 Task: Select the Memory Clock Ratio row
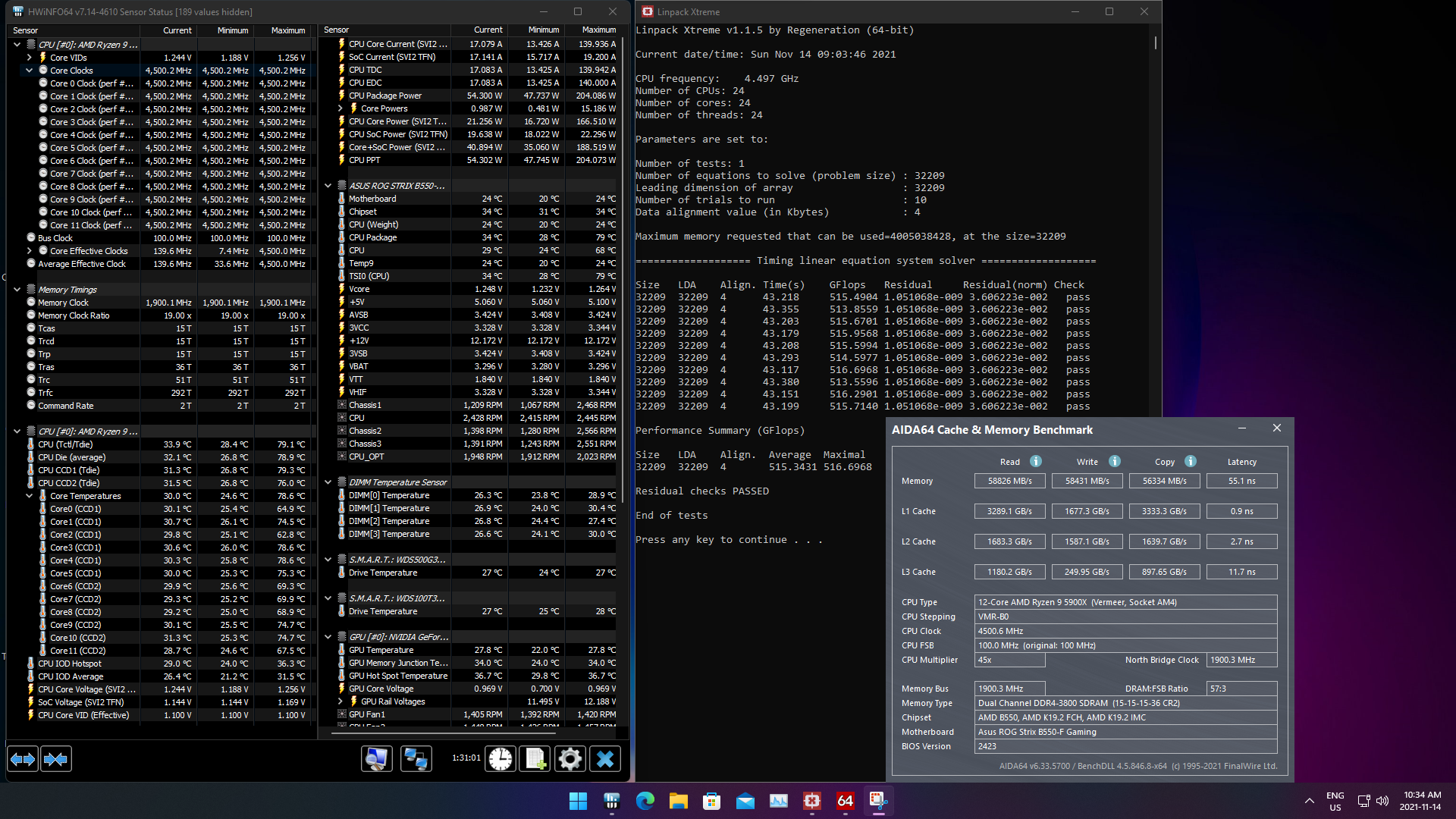(167, 315)
